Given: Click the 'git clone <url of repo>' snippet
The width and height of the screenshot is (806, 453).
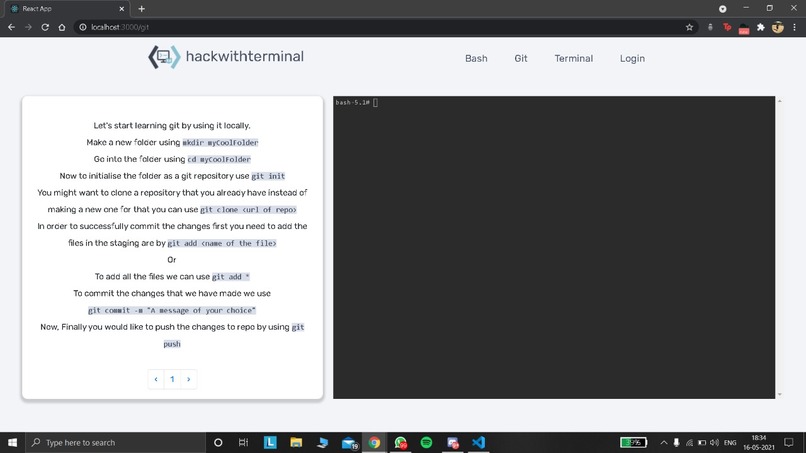Looking at the screenshot, I should coord(248,210).
